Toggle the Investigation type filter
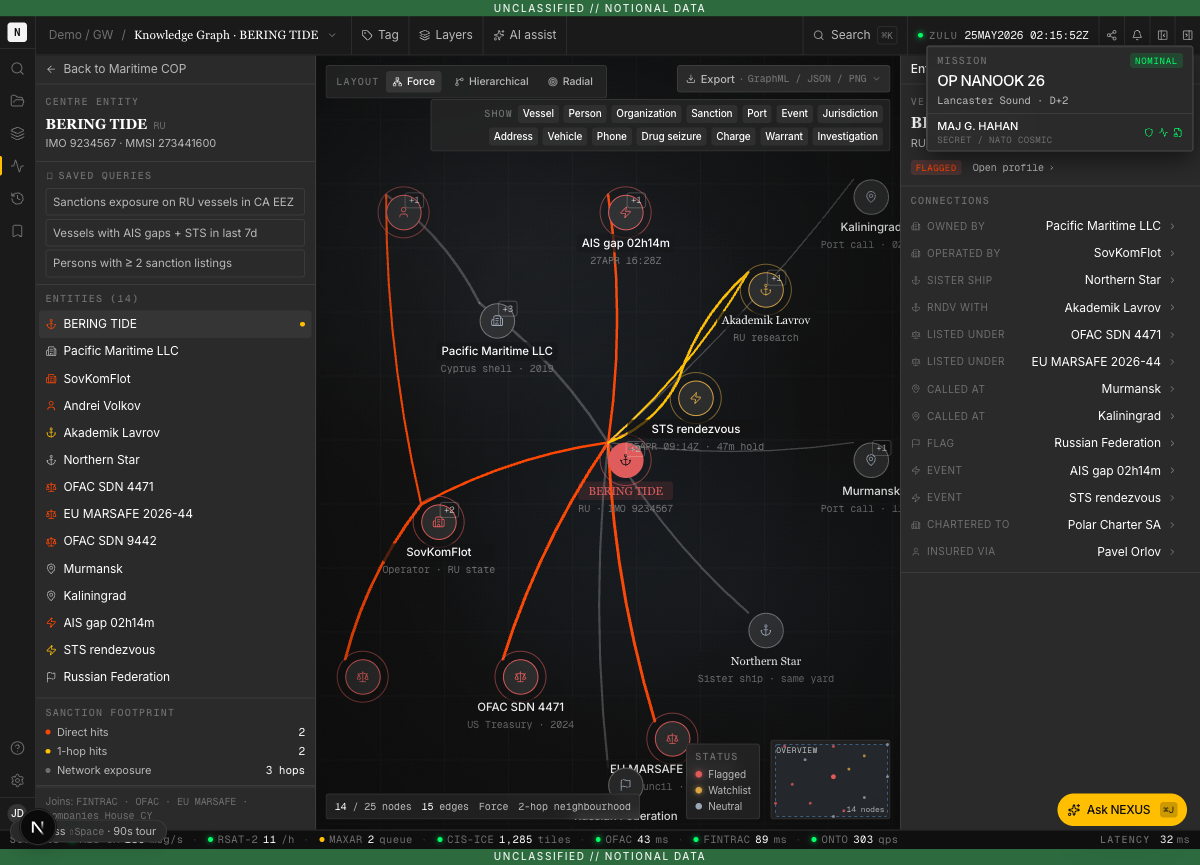 click(x=847, y=137)
